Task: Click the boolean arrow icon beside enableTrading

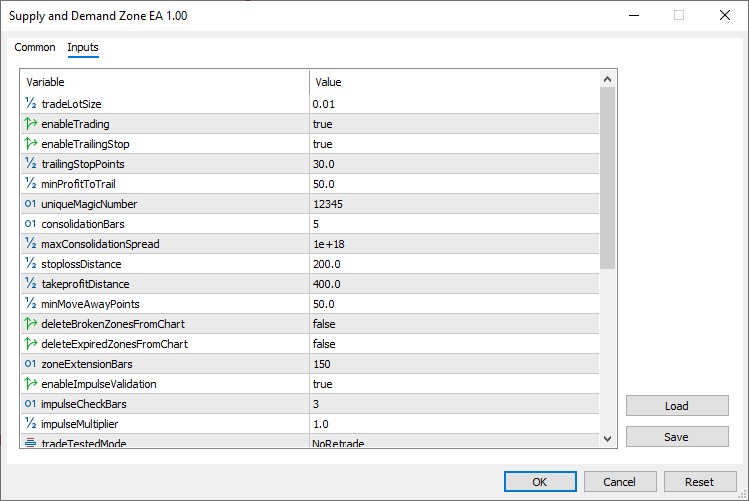Action: click(30, 124)
